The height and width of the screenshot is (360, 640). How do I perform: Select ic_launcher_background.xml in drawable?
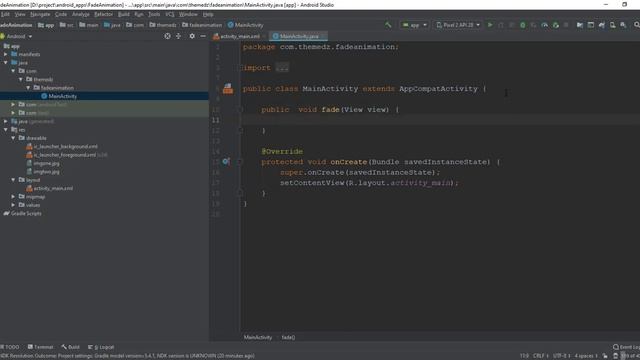coord(65,147)
